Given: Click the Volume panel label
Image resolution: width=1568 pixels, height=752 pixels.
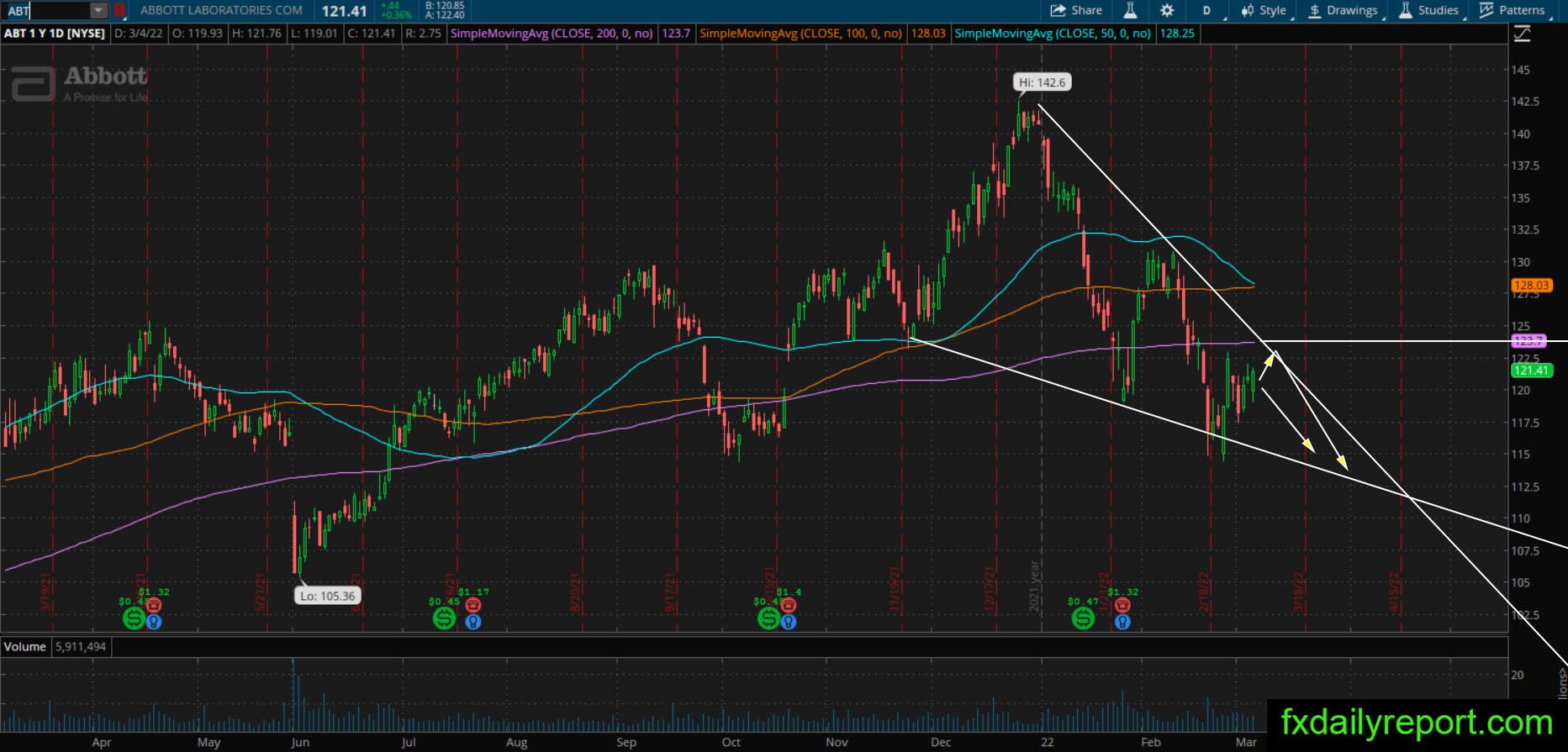Looking at the screenshot, I should pos(25,646).
